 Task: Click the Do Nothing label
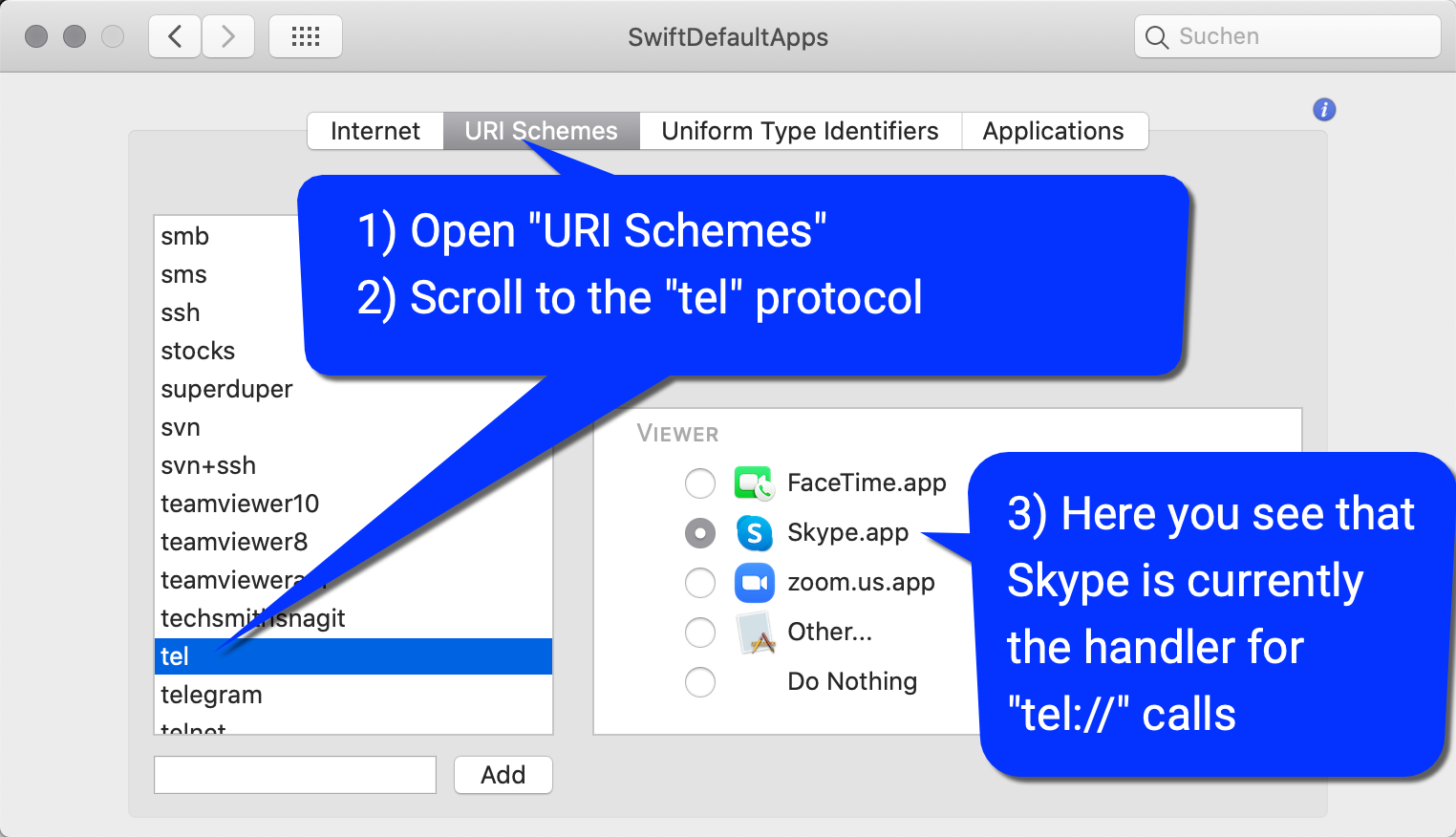852,682
